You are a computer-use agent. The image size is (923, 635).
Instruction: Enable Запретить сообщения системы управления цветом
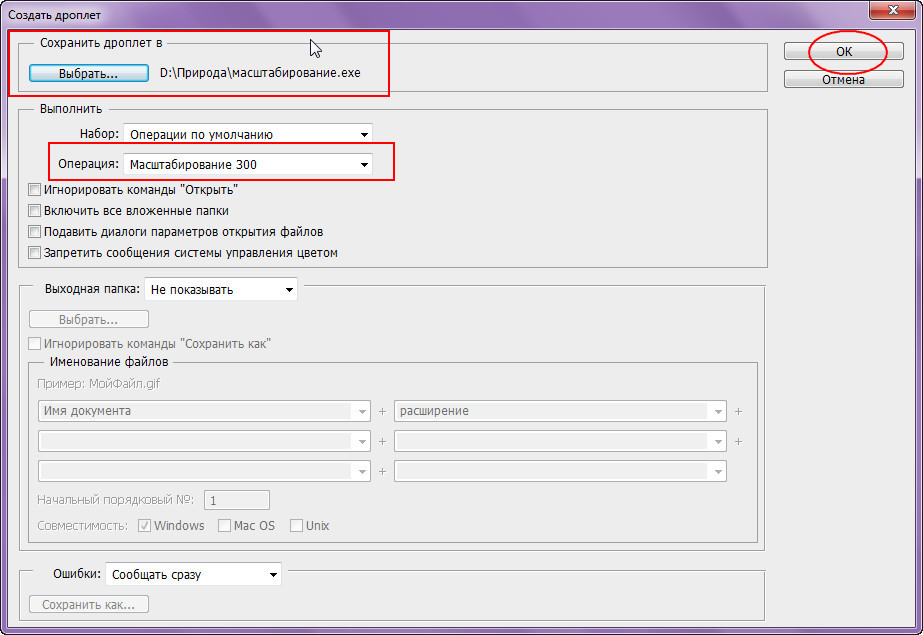(35, 253)
